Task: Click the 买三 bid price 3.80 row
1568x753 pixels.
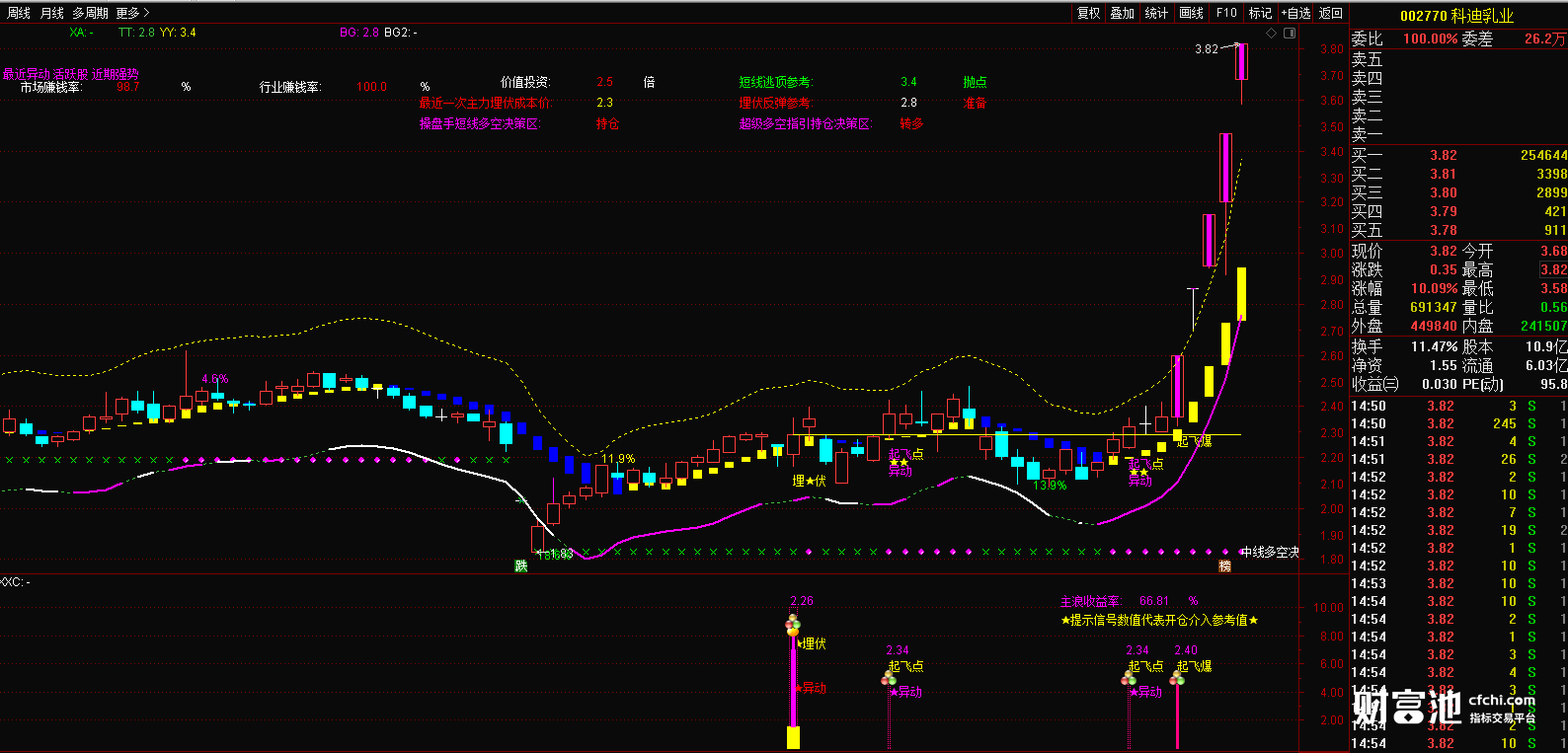Action: (x=1458, y=192)
